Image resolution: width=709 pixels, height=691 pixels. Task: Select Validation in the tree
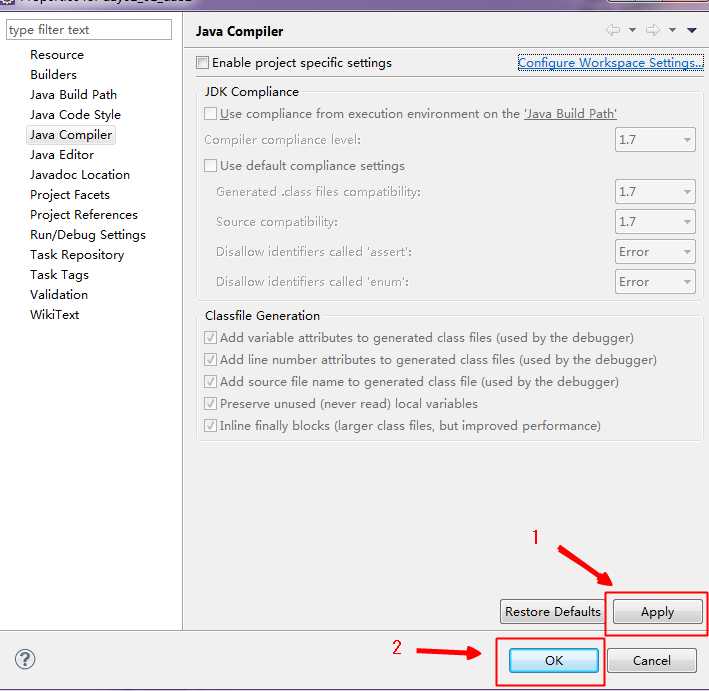pos(59,295)
